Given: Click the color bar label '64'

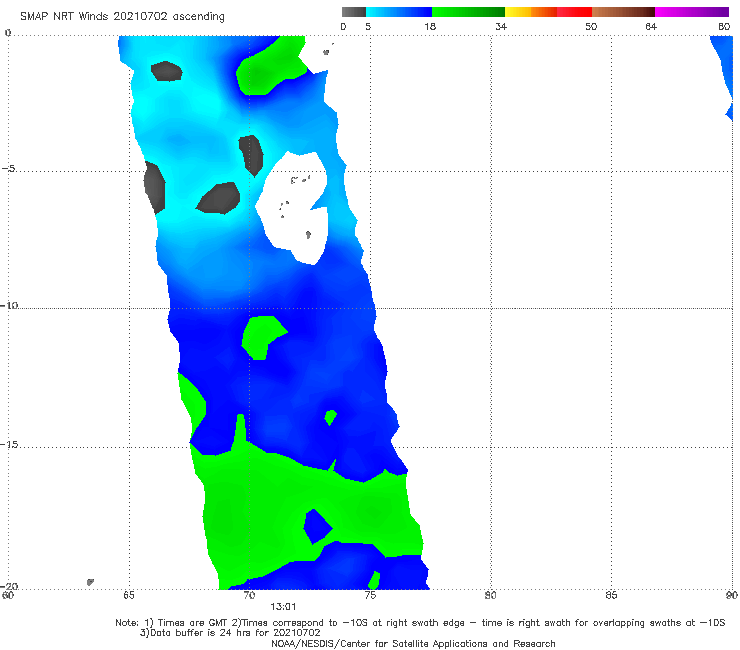Looking at the screenshot, I should tap(651, 26).
